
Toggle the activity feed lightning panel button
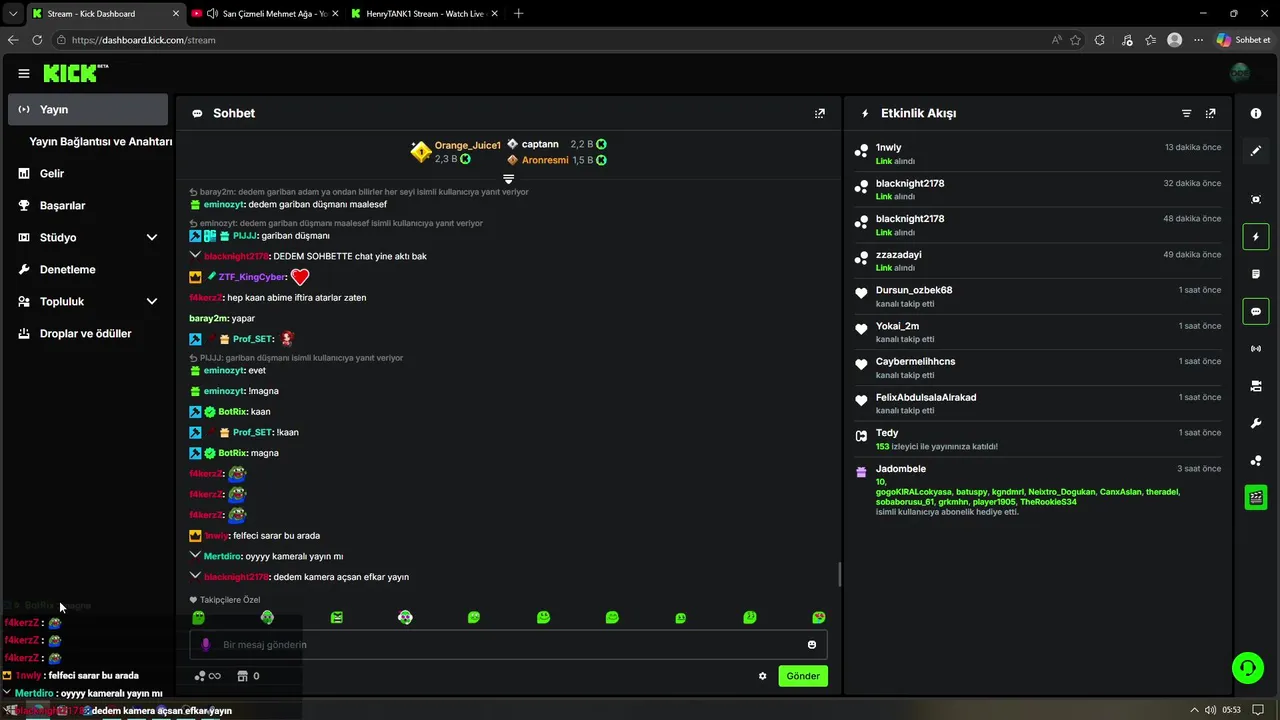1256,237
